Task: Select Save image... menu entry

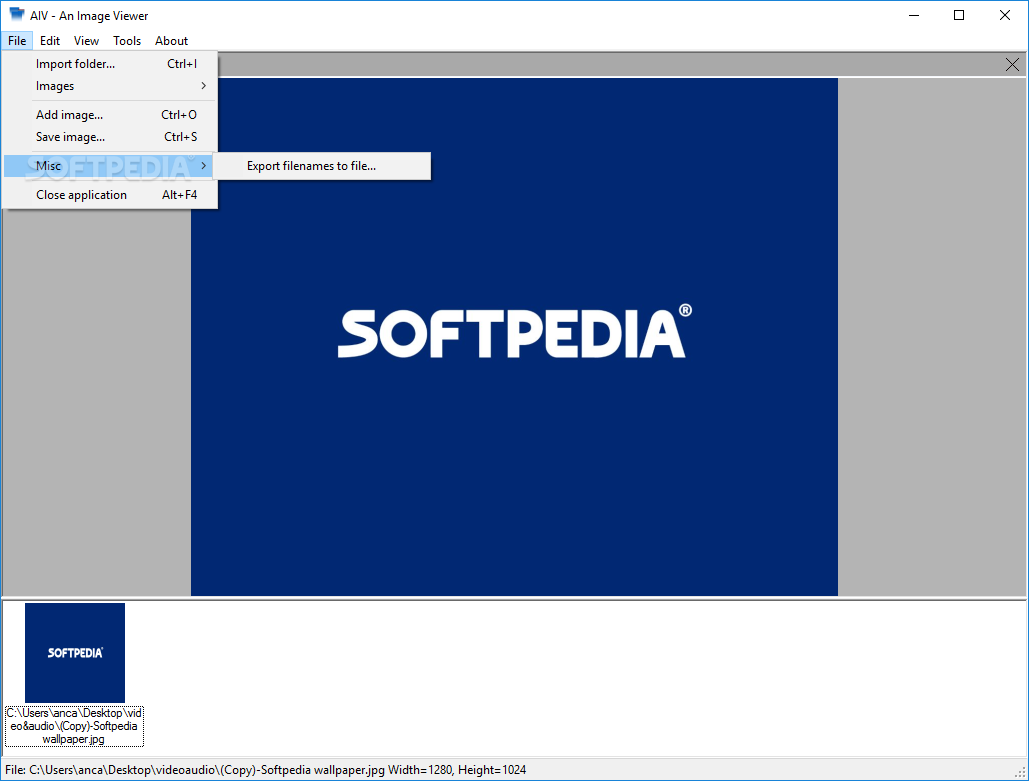Action: [110, 137]
